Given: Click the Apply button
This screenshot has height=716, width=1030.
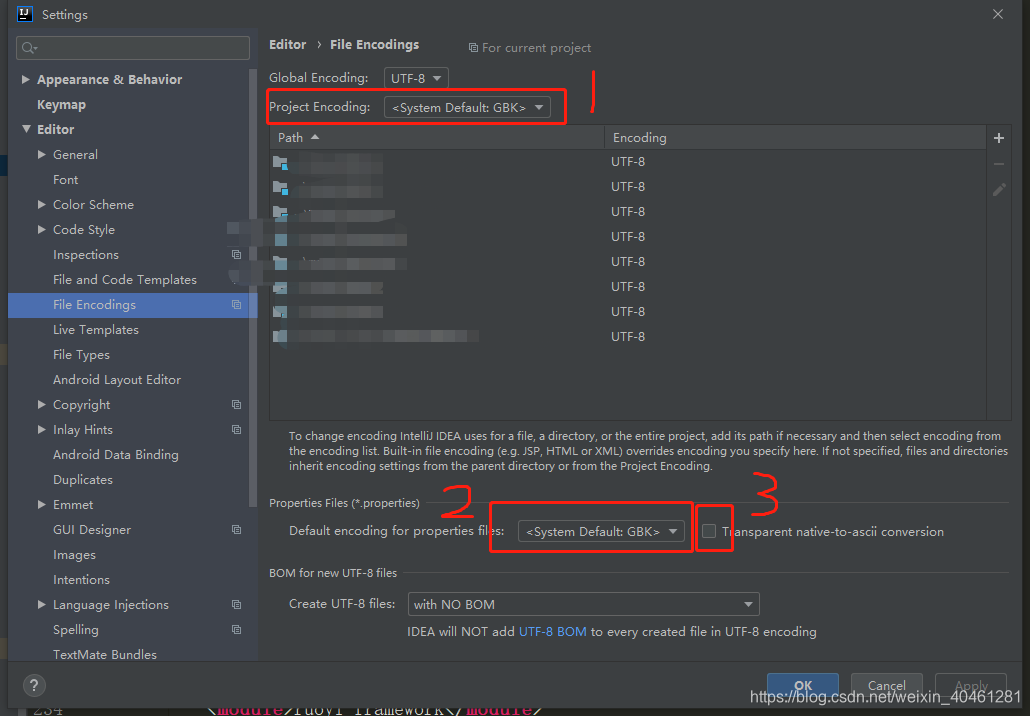Looking at the screenshot, I should click(971, 686).
